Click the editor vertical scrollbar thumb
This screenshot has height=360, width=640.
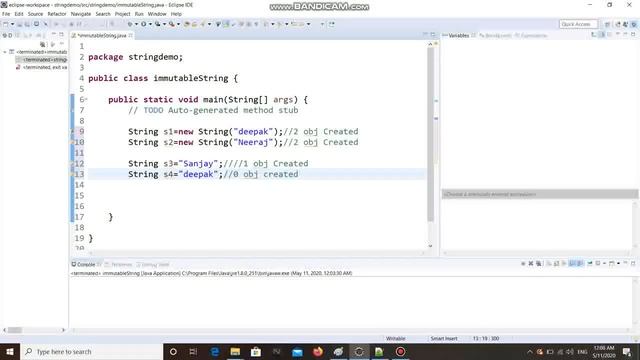tap(431, 135)
